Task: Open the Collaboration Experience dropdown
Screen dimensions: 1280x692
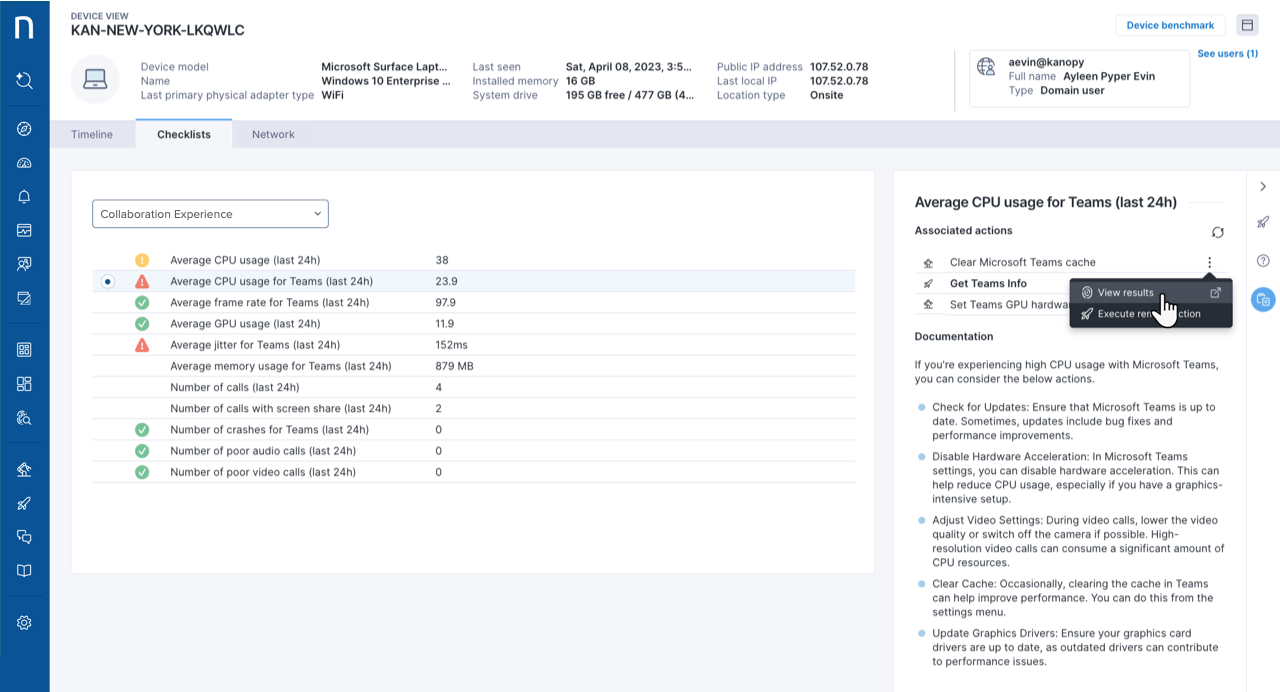Action: pyautogui.click(x=210, y=213)
